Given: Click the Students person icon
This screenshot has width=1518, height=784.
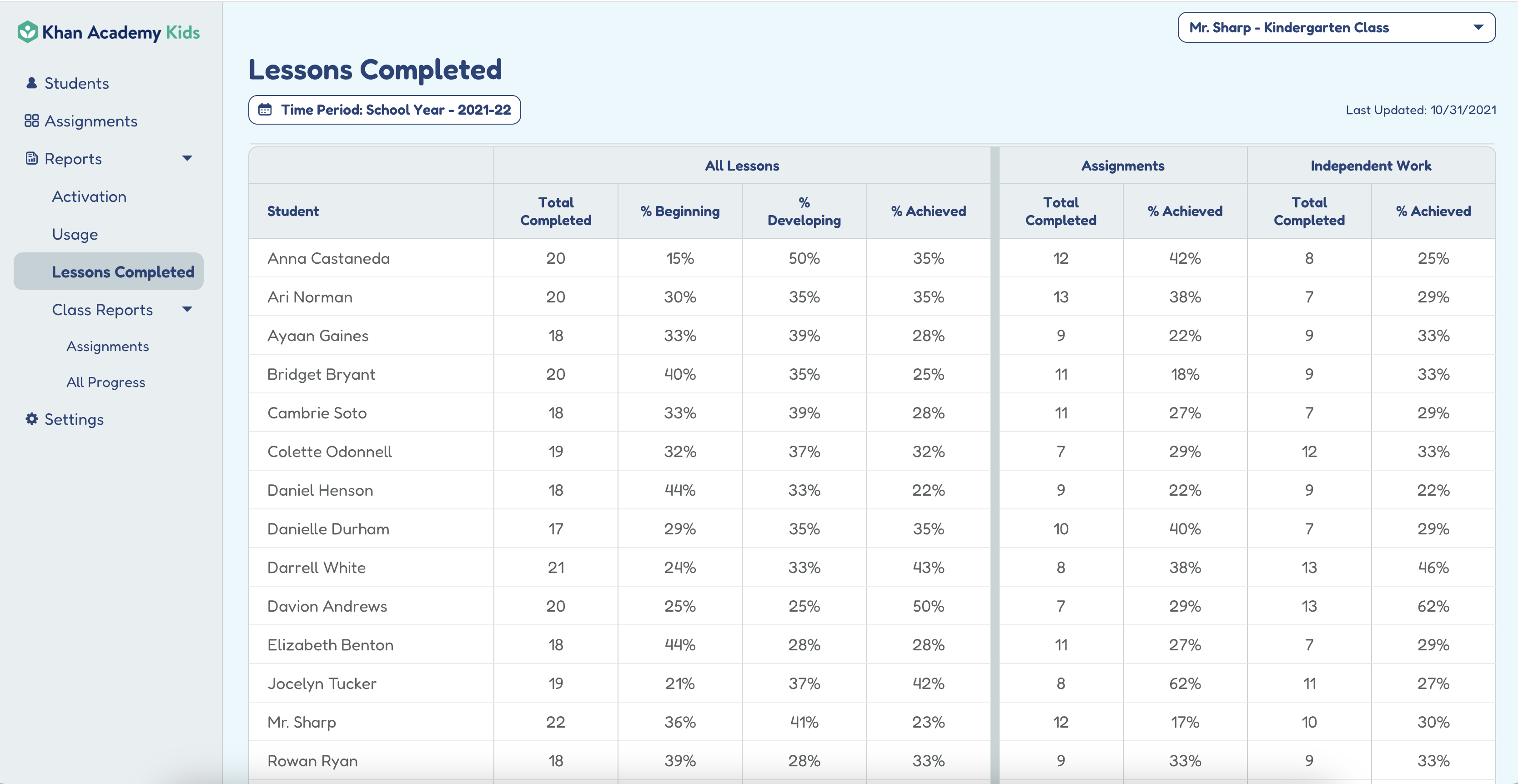Looking at the screenshot, I should (32, 83).
